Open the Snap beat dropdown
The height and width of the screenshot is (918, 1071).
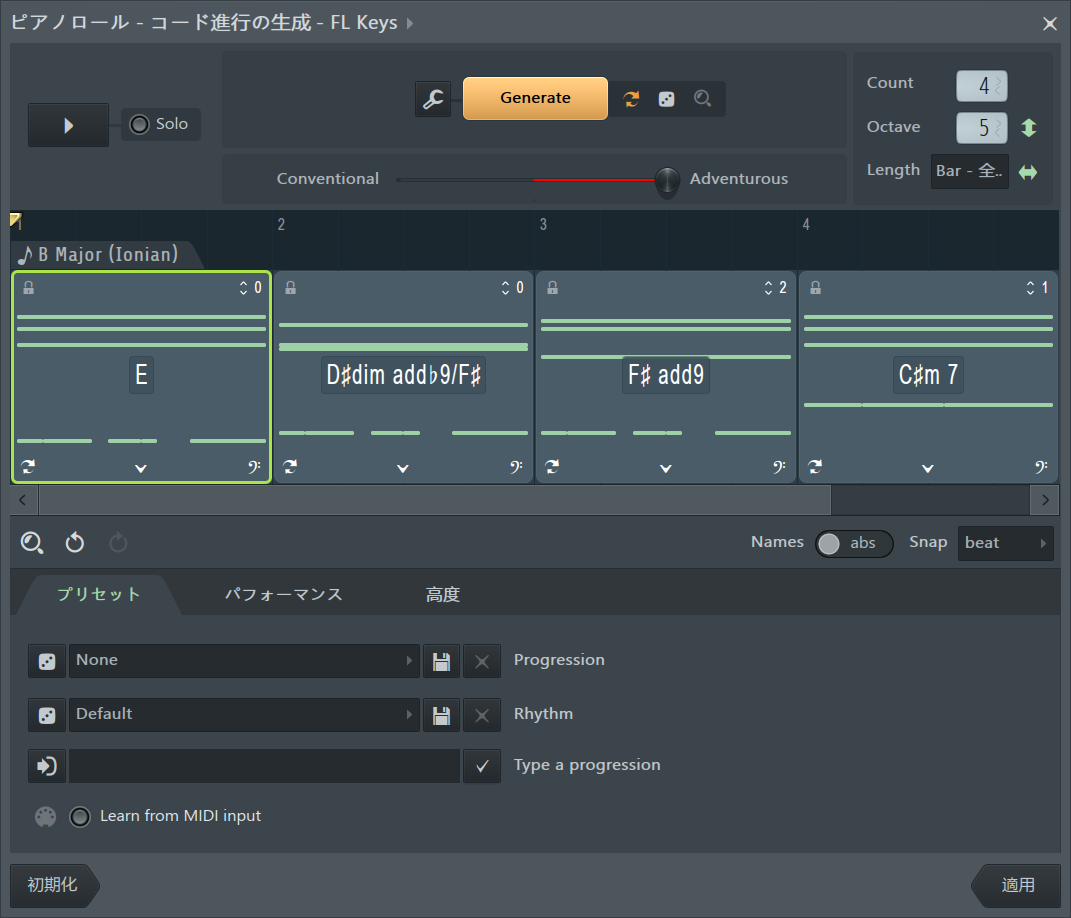[x=1005, y=543]
